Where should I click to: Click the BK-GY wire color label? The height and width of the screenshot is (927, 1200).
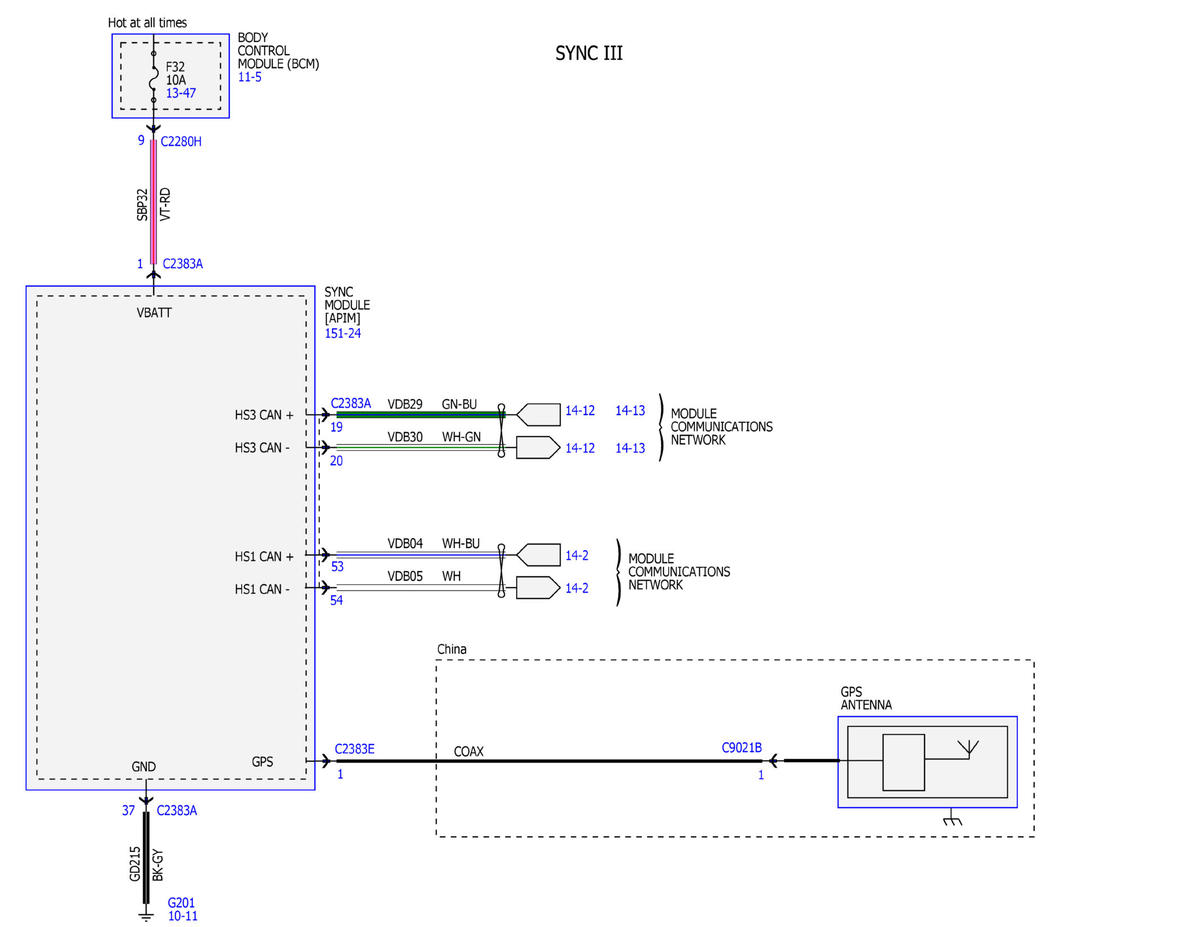click(x=158, y=863)
